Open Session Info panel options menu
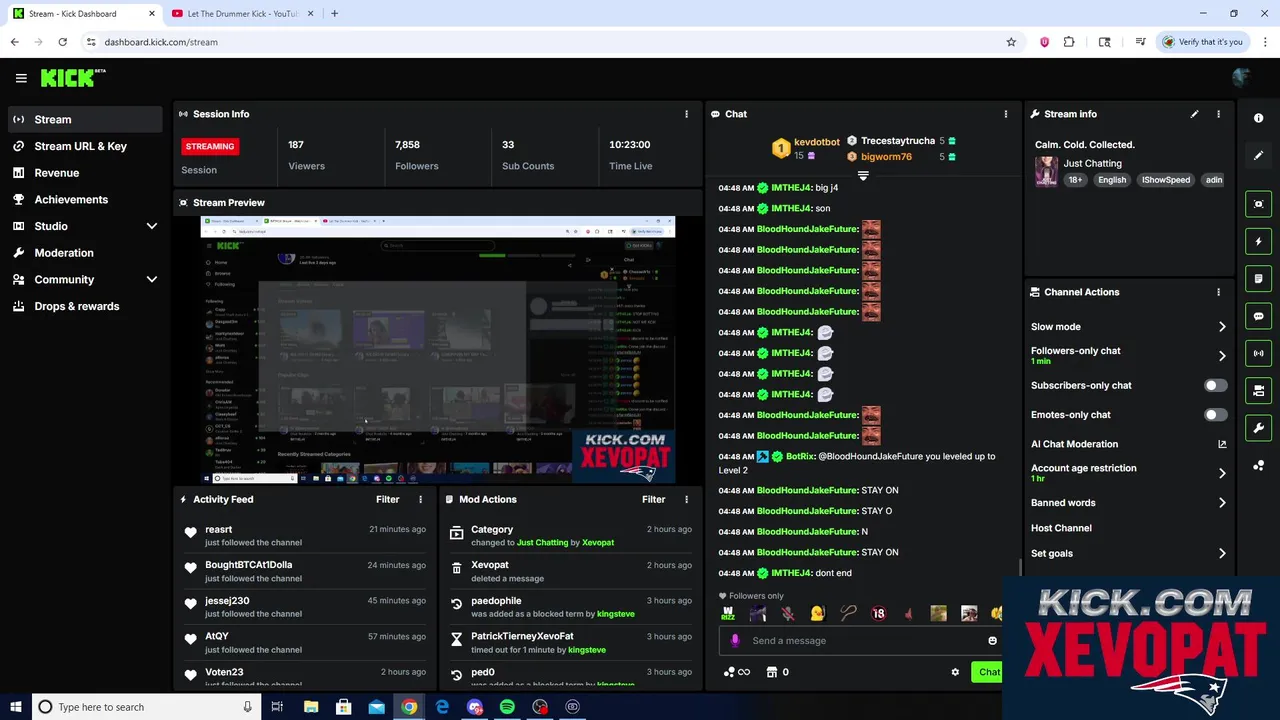The height and width of the screenshot is (720, 1280). (686, 114)
